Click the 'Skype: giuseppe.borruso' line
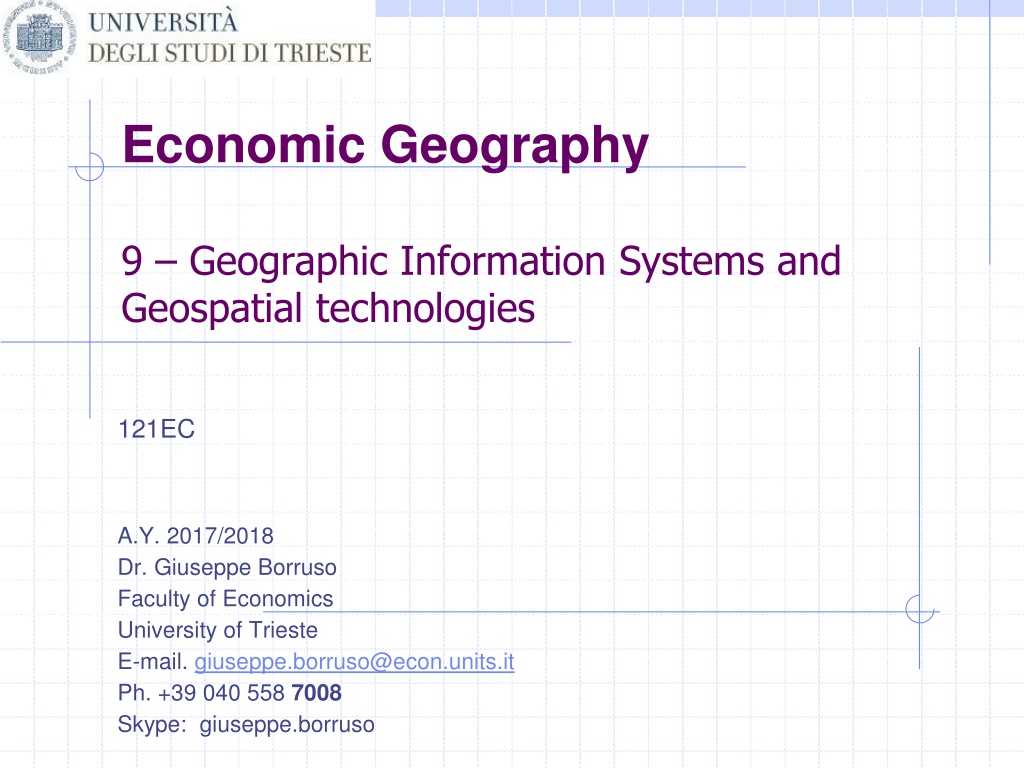1024x768 pixels. (x=246, y=725)
